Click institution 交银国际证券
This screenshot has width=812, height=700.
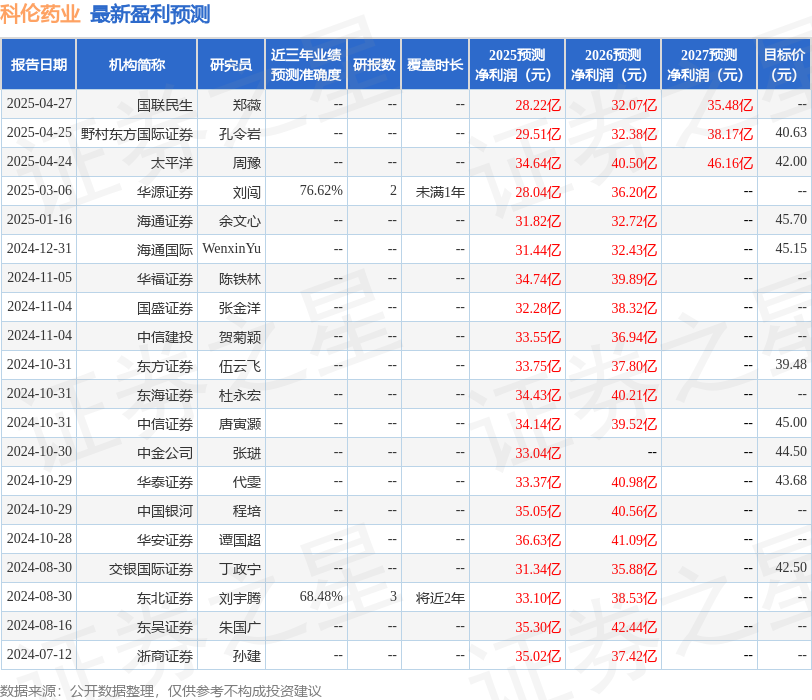(x=151, y=569)
